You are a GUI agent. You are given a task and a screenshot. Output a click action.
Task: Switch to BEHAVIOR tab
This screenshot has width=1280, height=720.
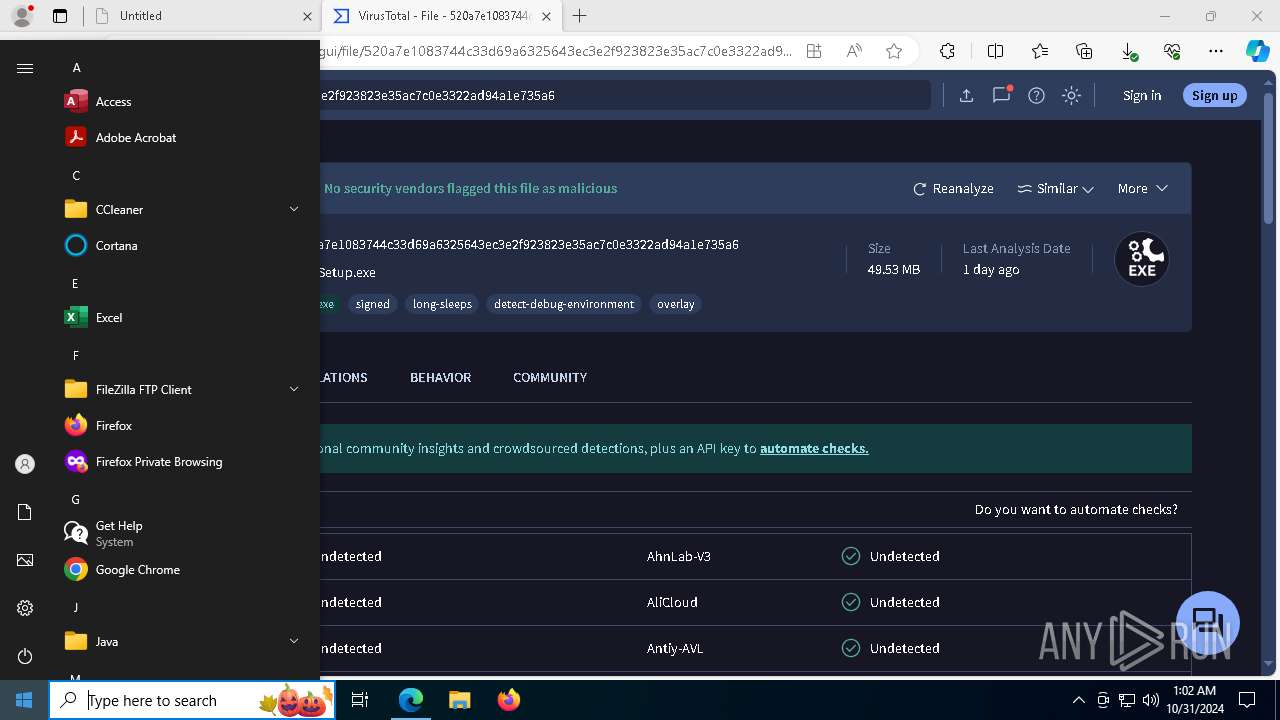[x=440, y=377]
